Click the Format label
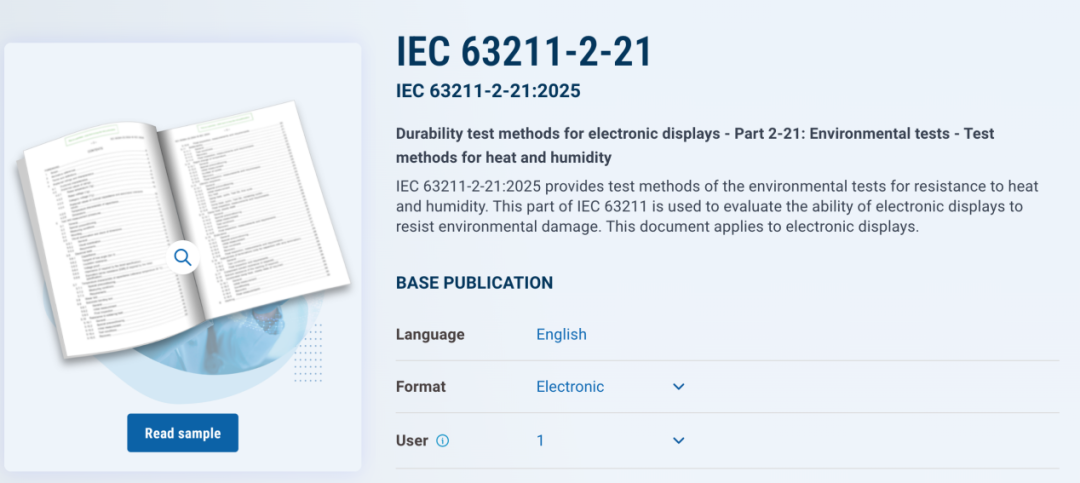The height and width of the screenshot is (483, 1080). (421, 387)
